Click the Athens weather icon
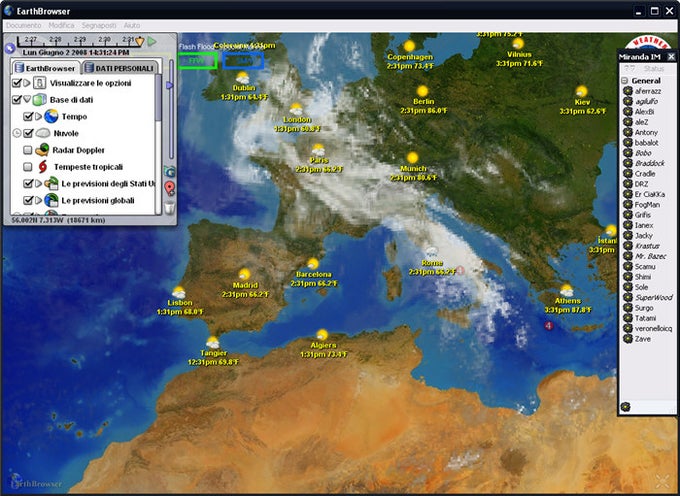This screenshot has height=496, width=680. [x=566, y=290]
